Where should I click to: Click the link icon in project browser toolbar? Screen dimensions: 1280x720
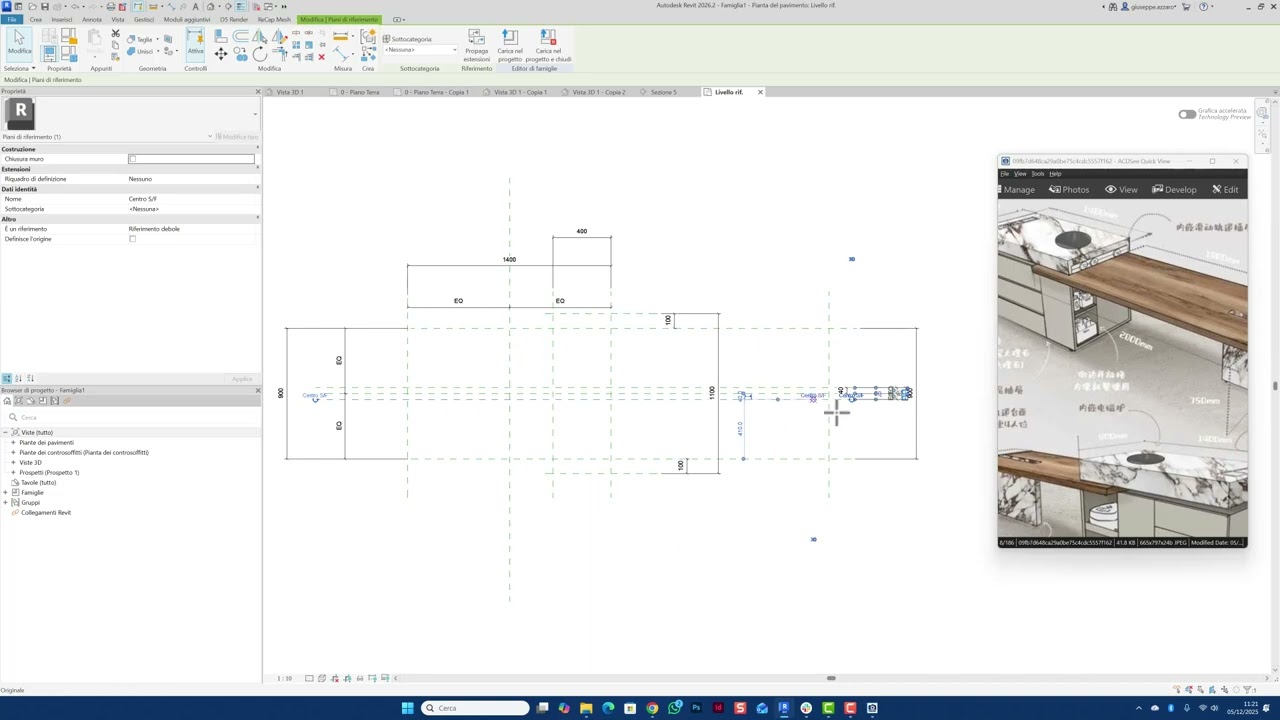point(67,401)
